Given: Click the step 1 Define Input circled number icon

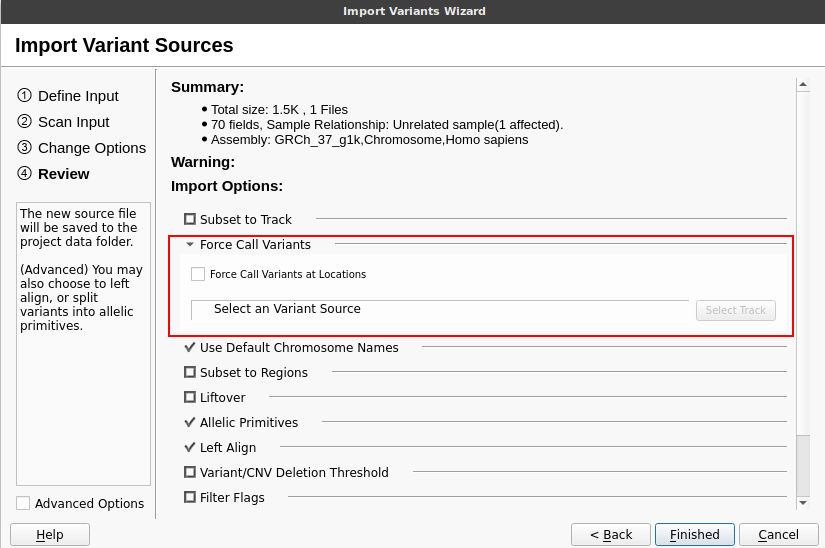Looking at the screenshot, I should pyautogui.click(x=24, y=95).
